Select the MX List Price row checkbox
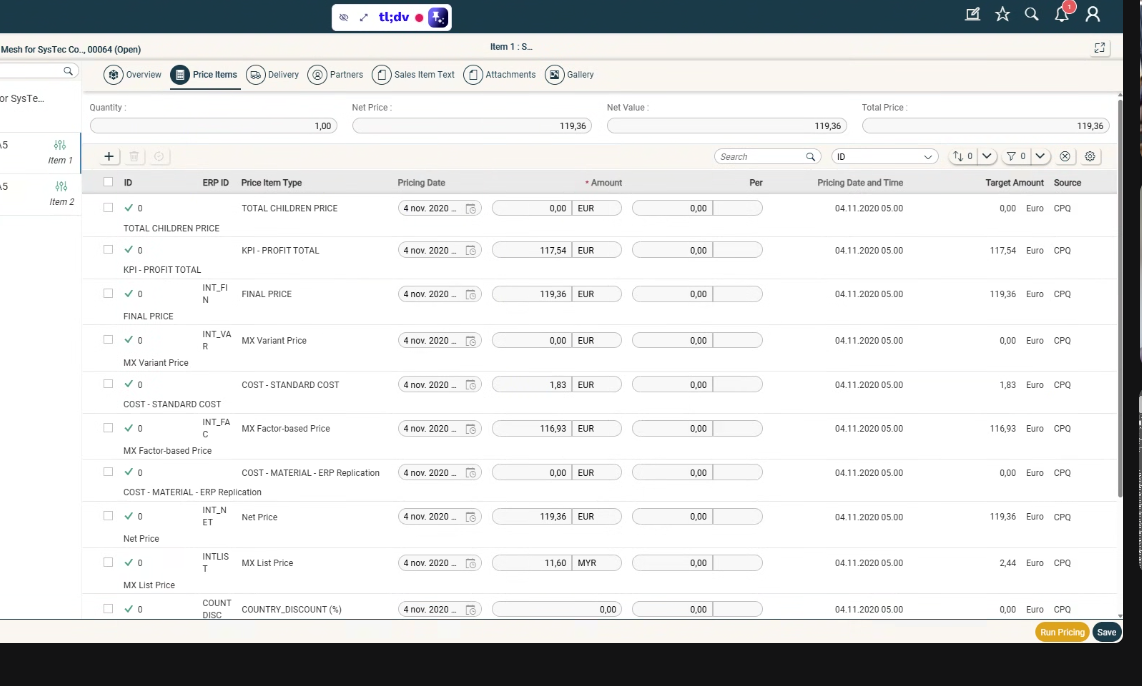This screenshot has height=686, width=1142. (x=108, y=562)
